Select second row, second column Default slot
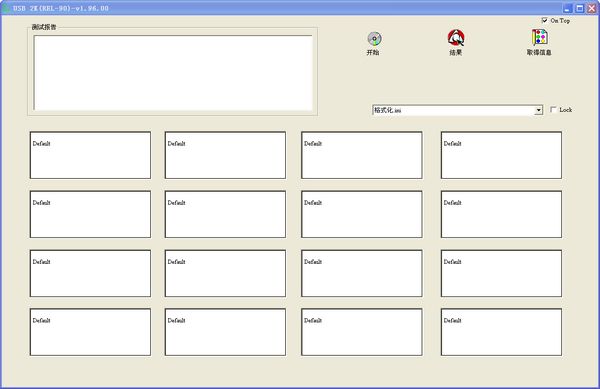The height and width of the screenshot is (389, 600). point(225,214)
